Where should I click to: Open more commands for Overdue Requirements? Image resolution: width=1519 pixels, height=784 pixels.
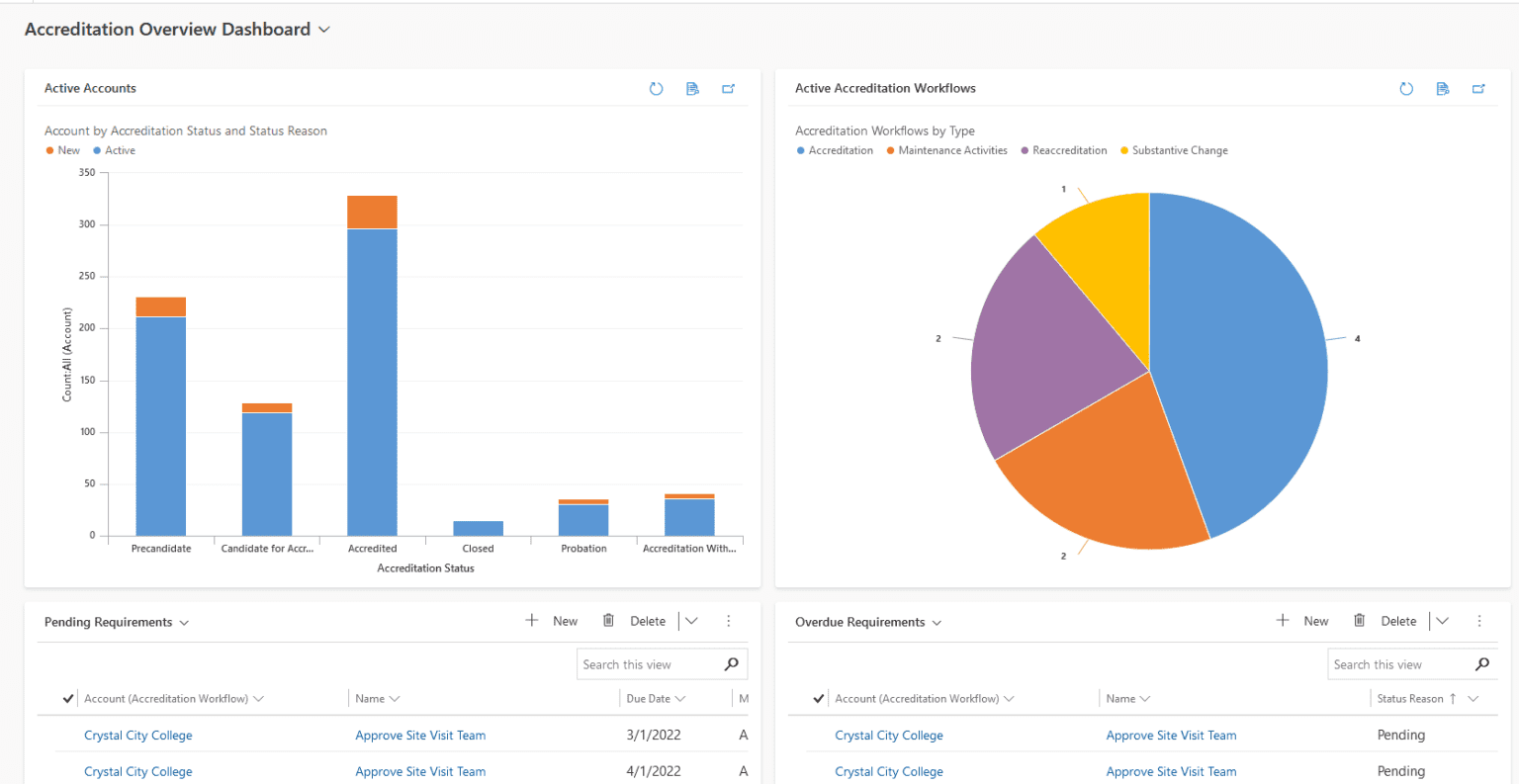[1479, 620]
